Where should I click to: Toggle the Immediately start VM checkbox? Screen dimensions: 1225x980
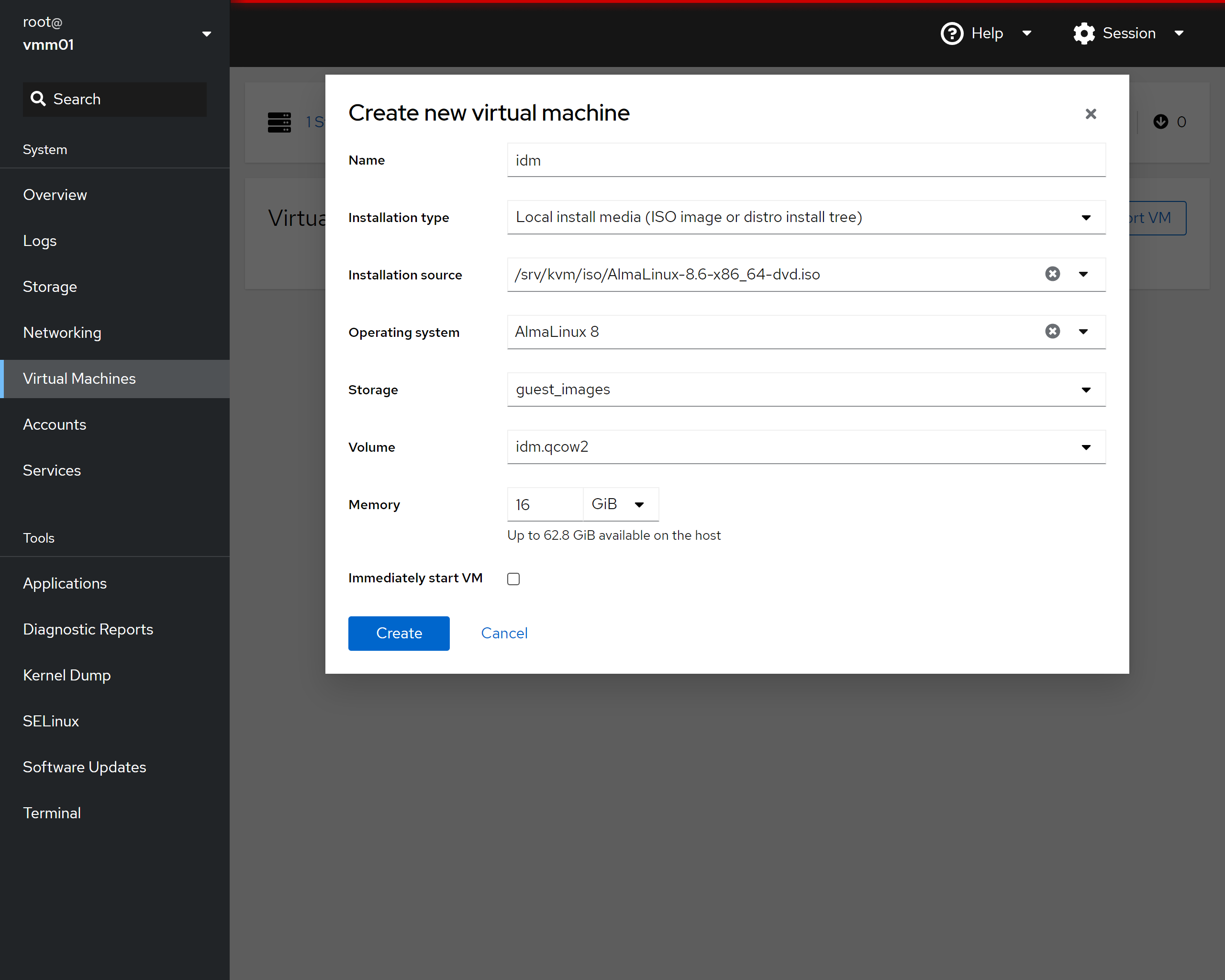(x=513, y=578)
